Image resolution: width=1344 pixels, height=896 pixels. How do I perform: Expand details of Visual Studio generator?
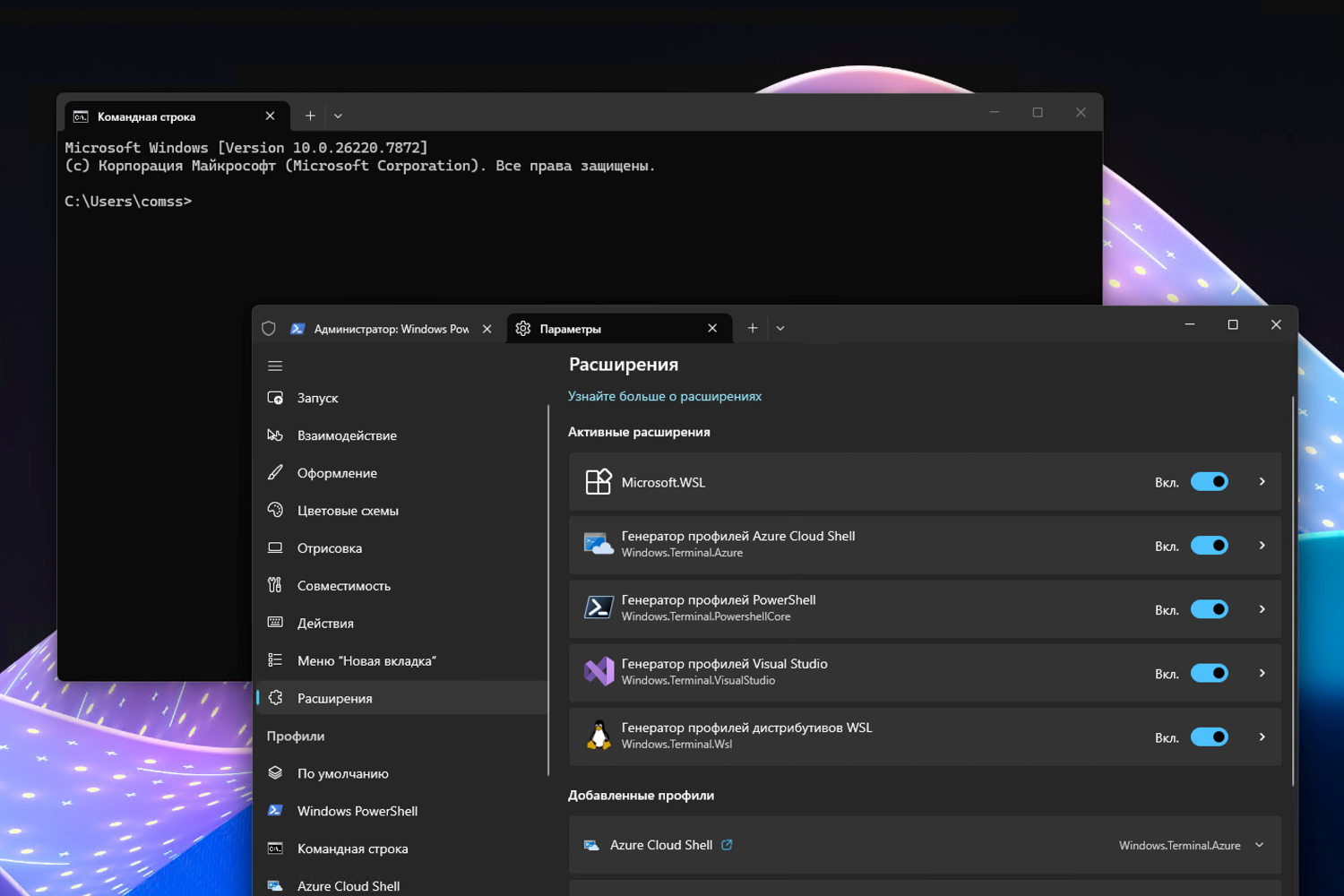(x=1262, y=672)
